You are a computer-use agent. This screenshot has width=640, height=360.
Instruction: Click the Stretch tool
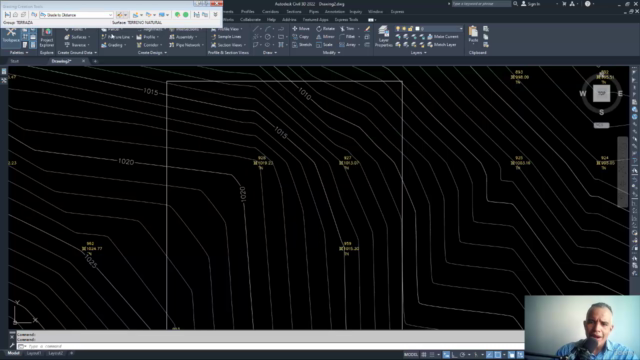302,45
